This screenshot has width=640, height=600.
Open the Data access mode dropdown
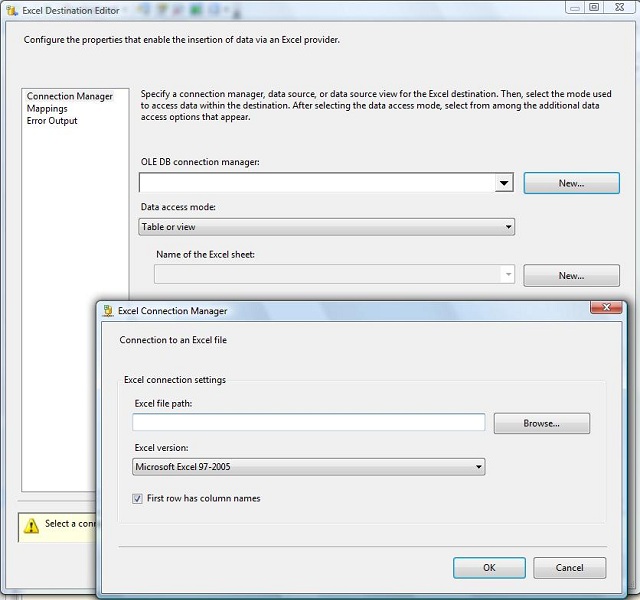(x=326, y=227)
